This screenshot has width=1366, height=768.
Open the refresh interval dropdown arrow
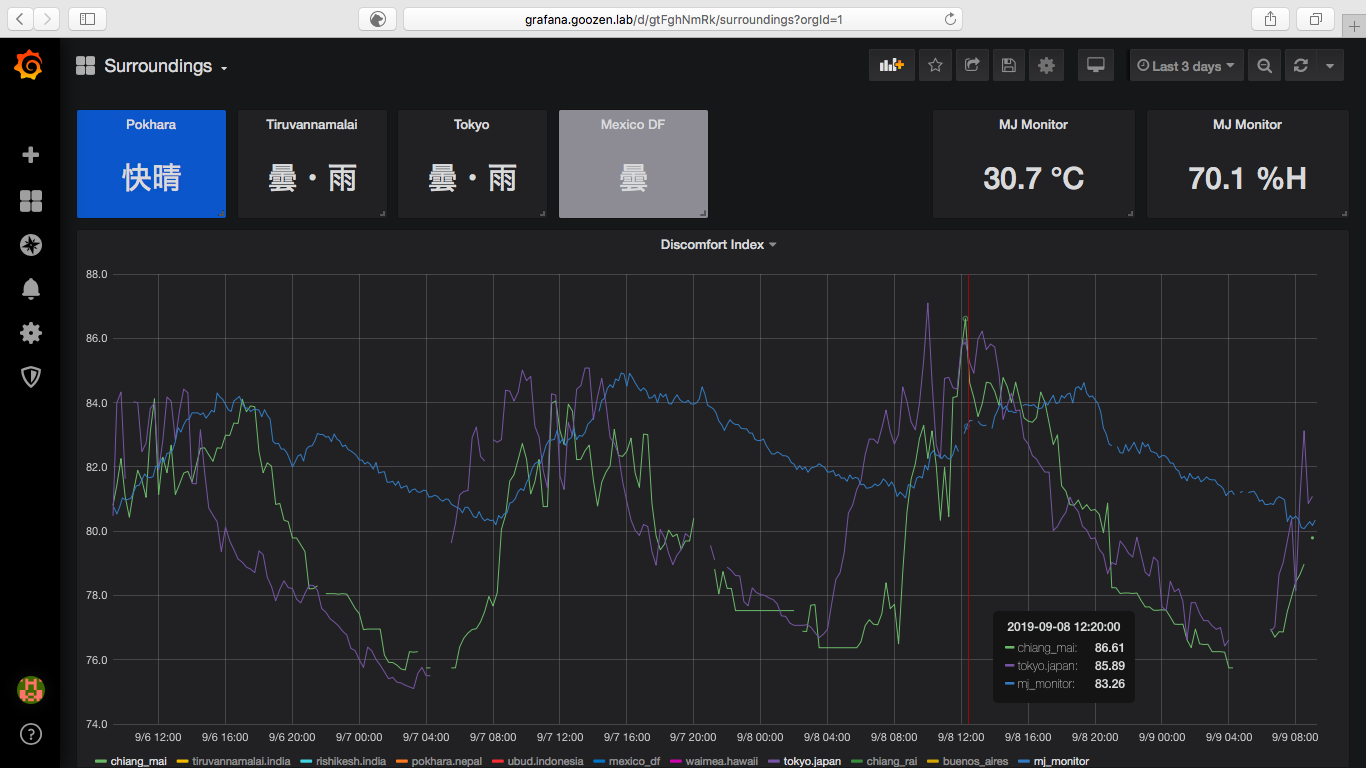[1330, 66]
